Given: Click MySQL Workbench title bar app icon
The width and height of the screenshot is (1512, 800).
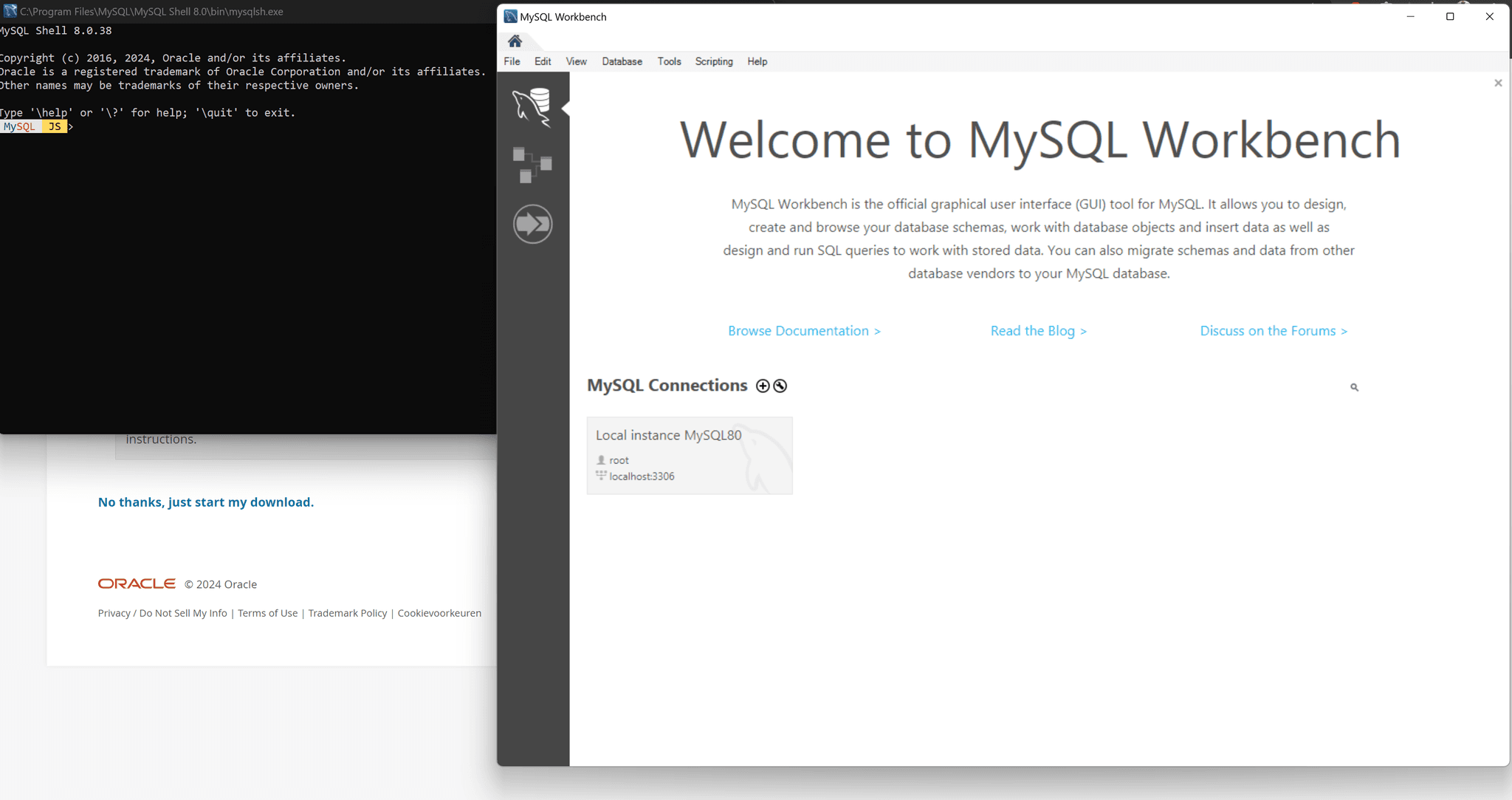Looking at the screenshot, I should click(510, 16).
